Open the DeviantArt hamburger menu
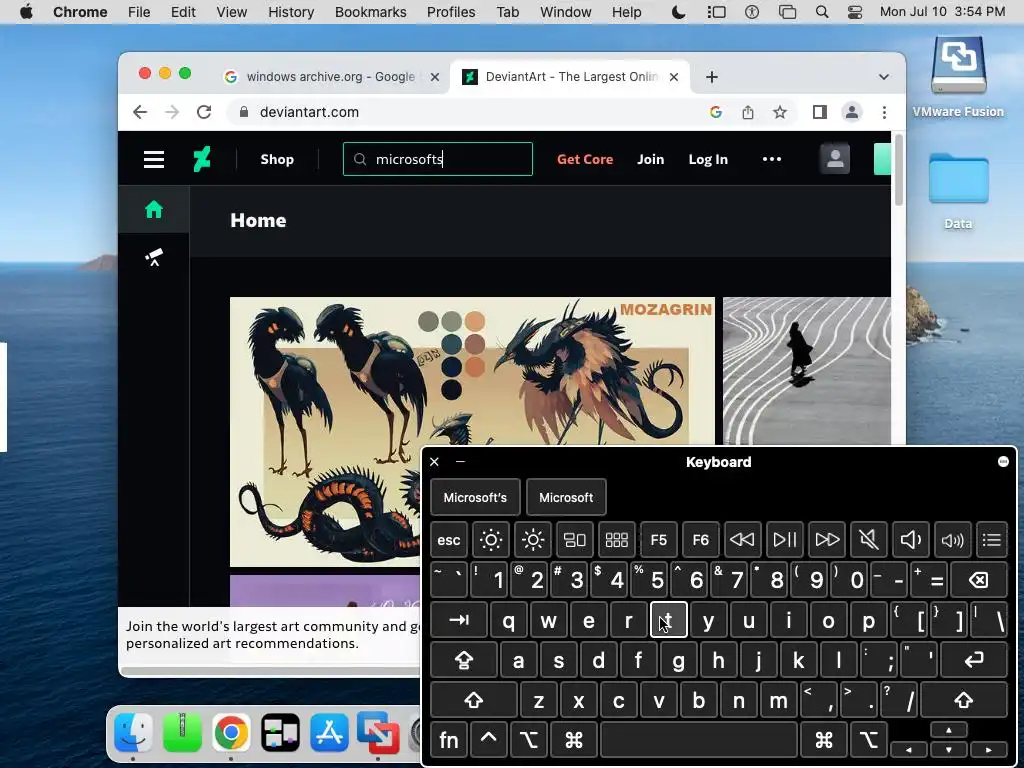1024x768 pixels. tap(154, 159)
